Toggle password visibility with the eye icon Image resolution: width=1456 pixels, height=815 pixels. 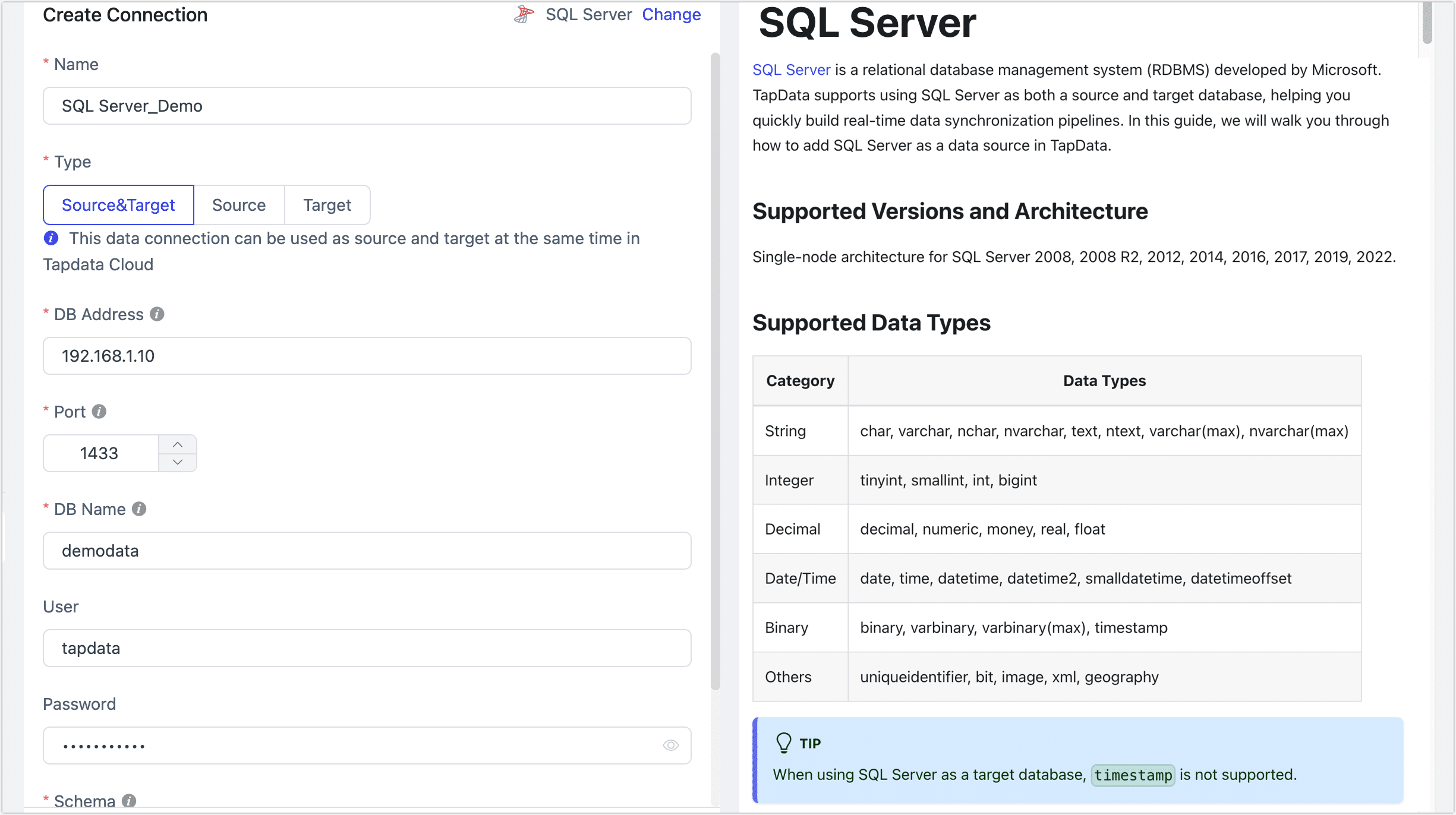pyautogui.click(x=671, y=745)
